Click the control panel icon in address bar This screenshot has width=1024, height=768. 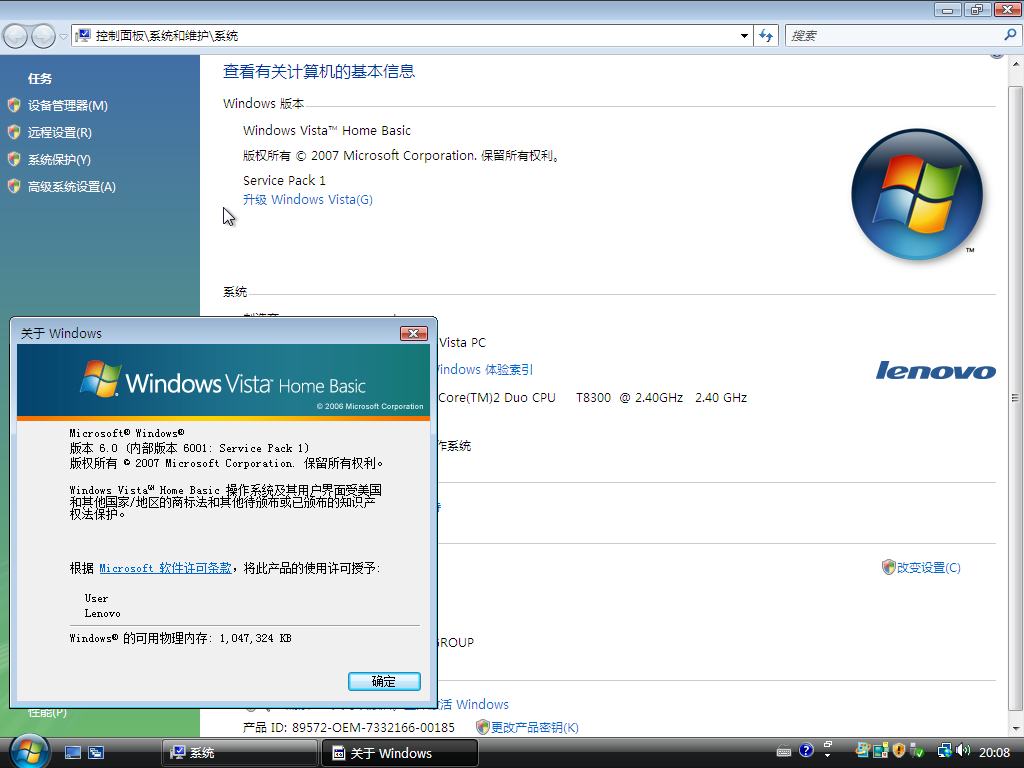click(x=83, y=36)
